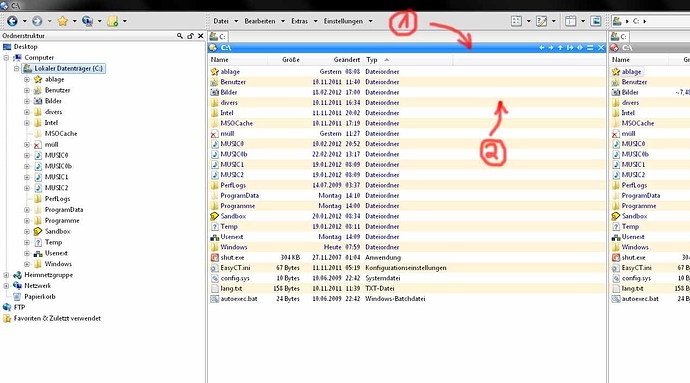
Task: Click the Back navigation arrow in the toolbar
Action: (x=12, y=21)
